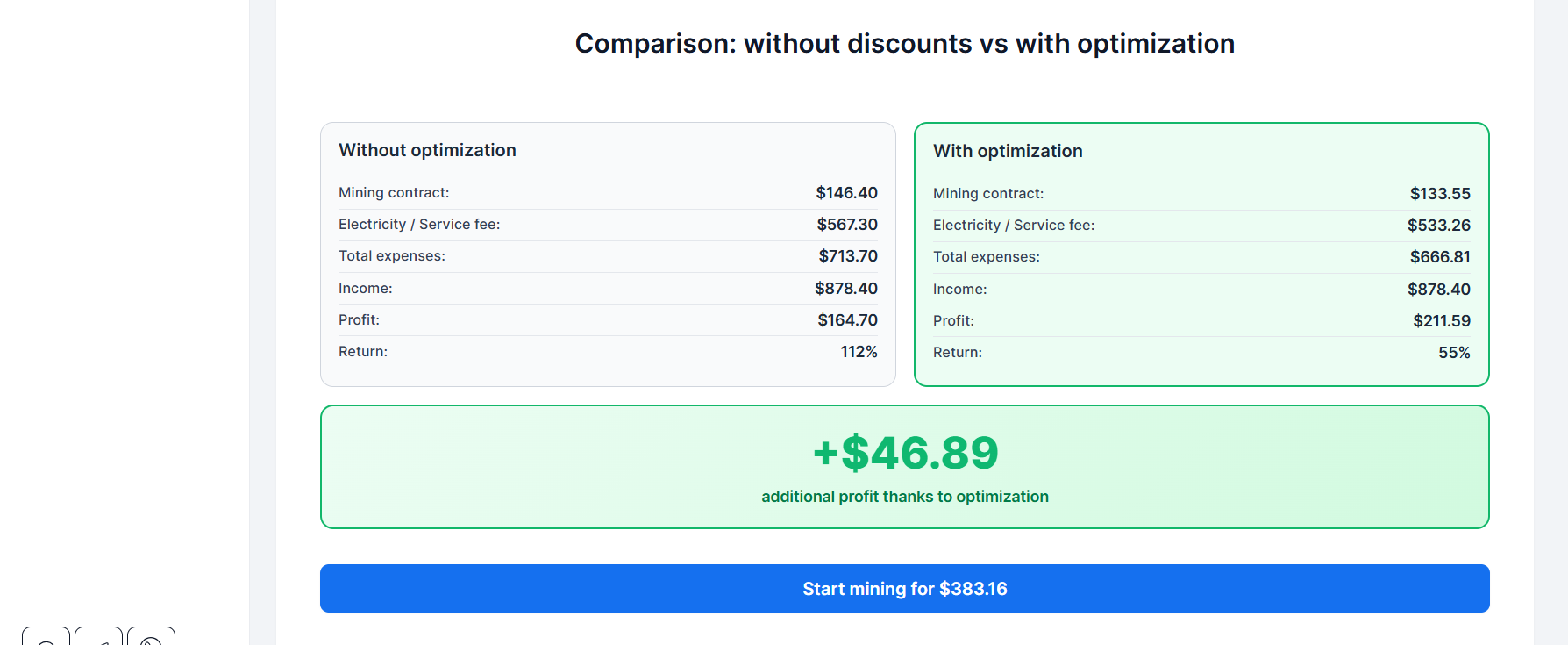The height and width of the screenshot is (645, 1568).
Task: Click the Start mining for $383.16 button
Action: click(904, 588)
